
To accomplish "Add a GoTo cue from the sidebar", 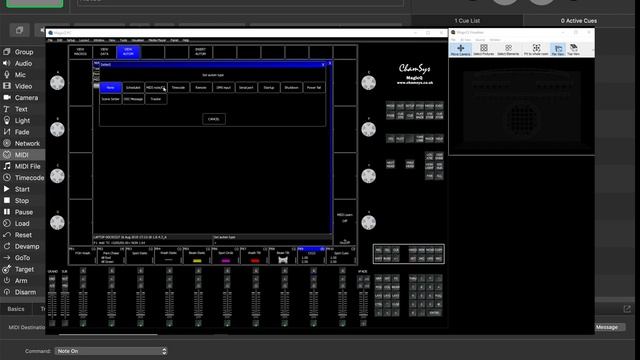I will [x=18, y=258].
